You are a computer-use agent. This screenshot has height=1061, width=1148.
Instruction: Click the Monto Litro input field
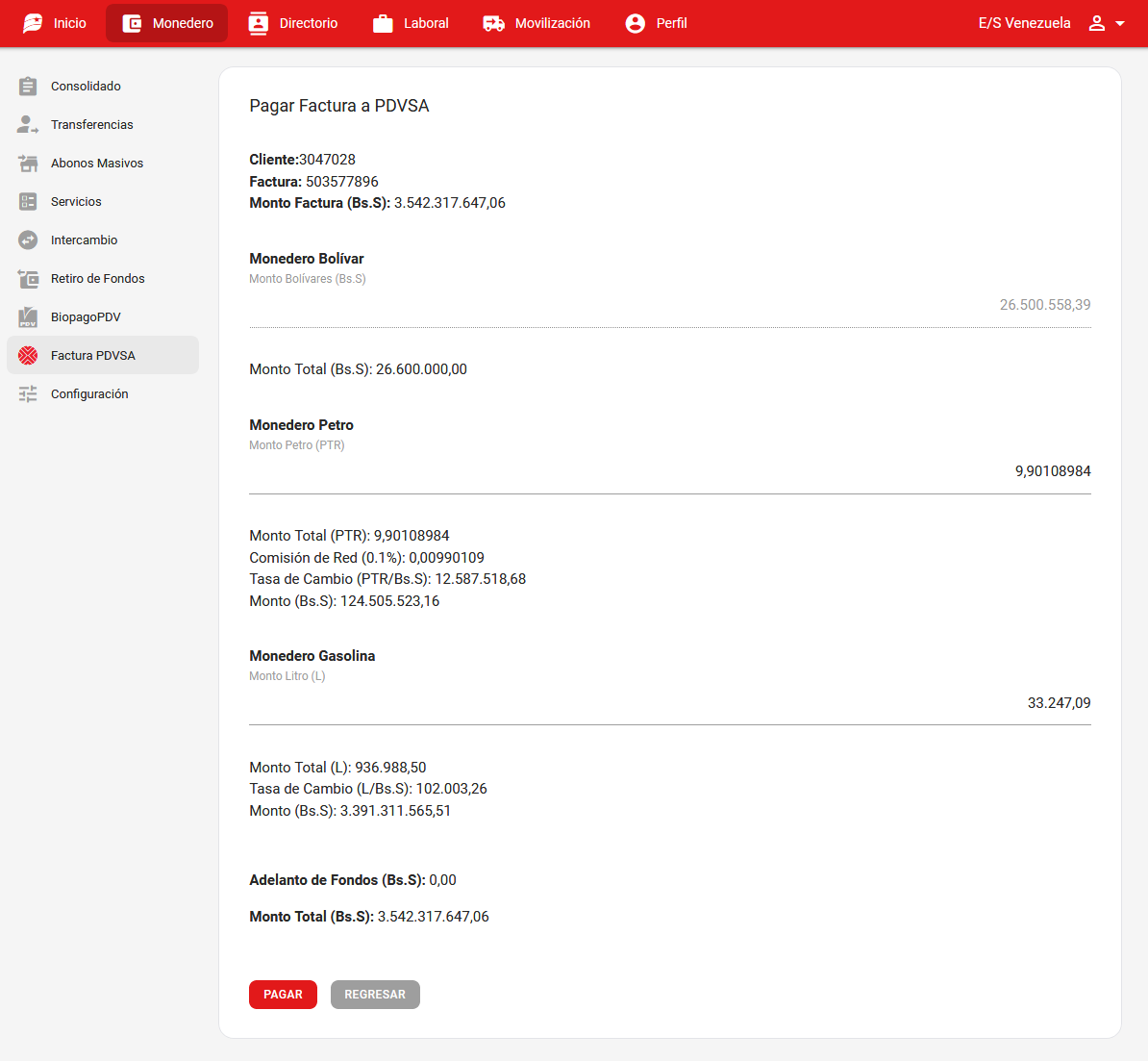[x=670, y=703]
